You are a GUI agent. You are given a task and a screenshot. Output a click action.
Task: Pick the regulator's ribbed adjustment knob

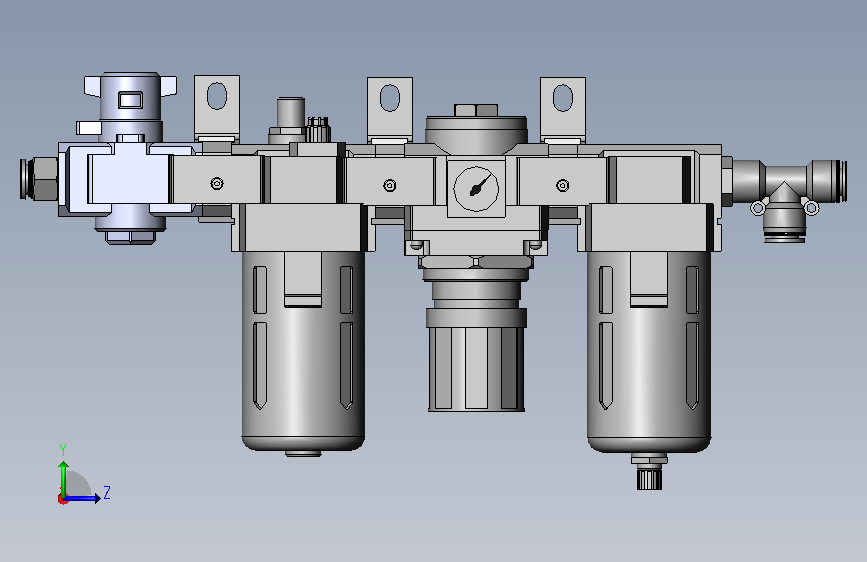[x=476, y=369]
